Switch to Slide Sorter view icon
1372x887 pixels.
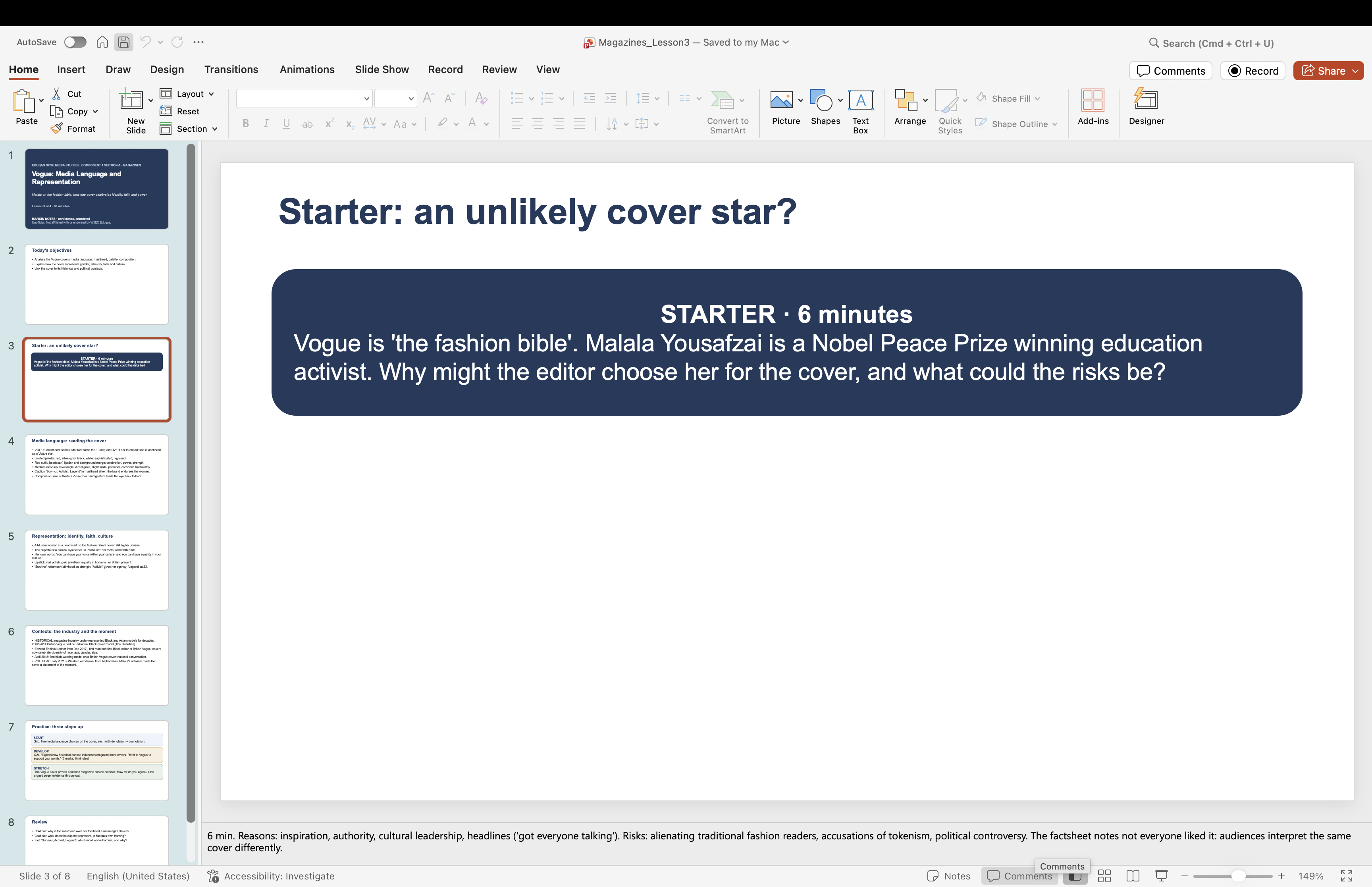click(1104, 875)
